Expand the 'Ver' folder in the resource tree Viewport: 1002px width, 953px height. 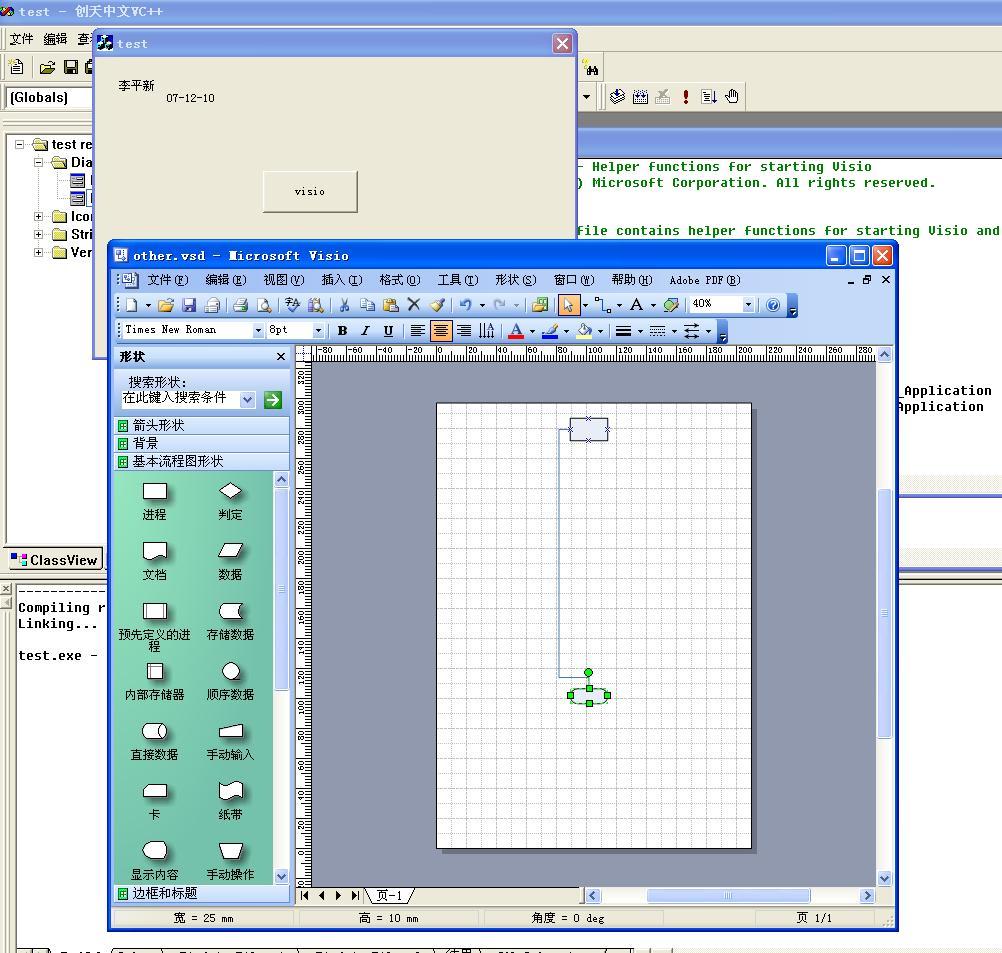pos(38,252)
